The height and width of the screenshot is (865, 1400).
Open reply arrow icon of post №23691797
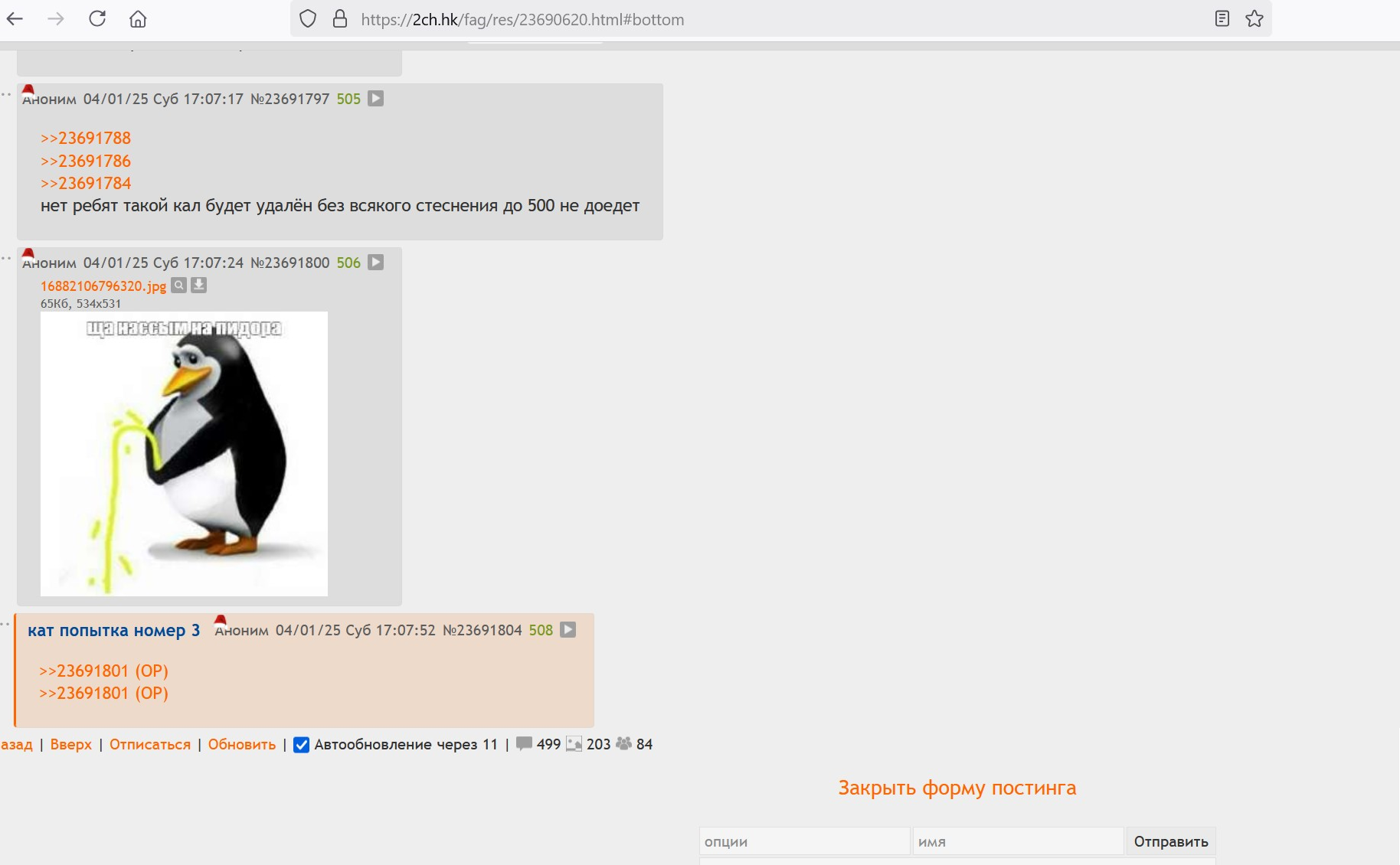376,99
